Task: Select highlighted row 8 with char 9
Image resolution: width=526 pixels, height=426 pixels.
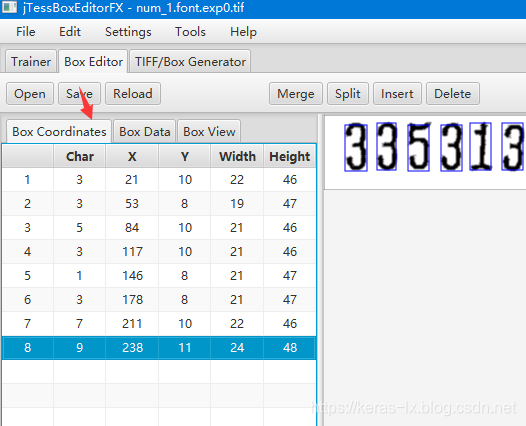Action: pos(159,348)
